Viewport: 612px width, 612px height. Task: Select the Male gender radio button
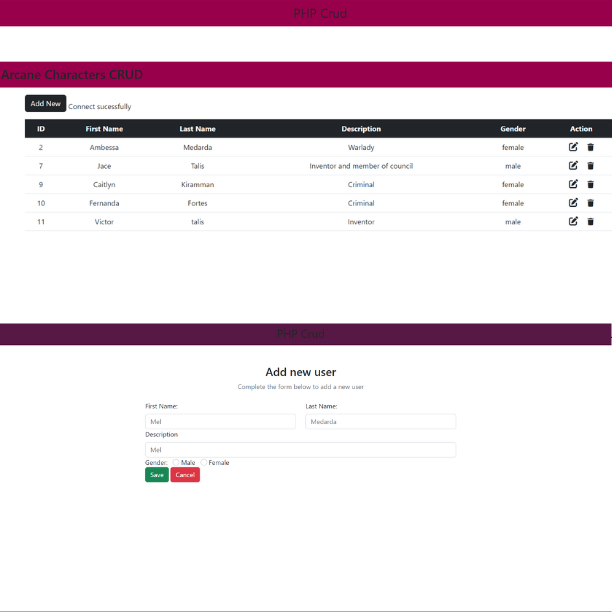click(175, 462)
